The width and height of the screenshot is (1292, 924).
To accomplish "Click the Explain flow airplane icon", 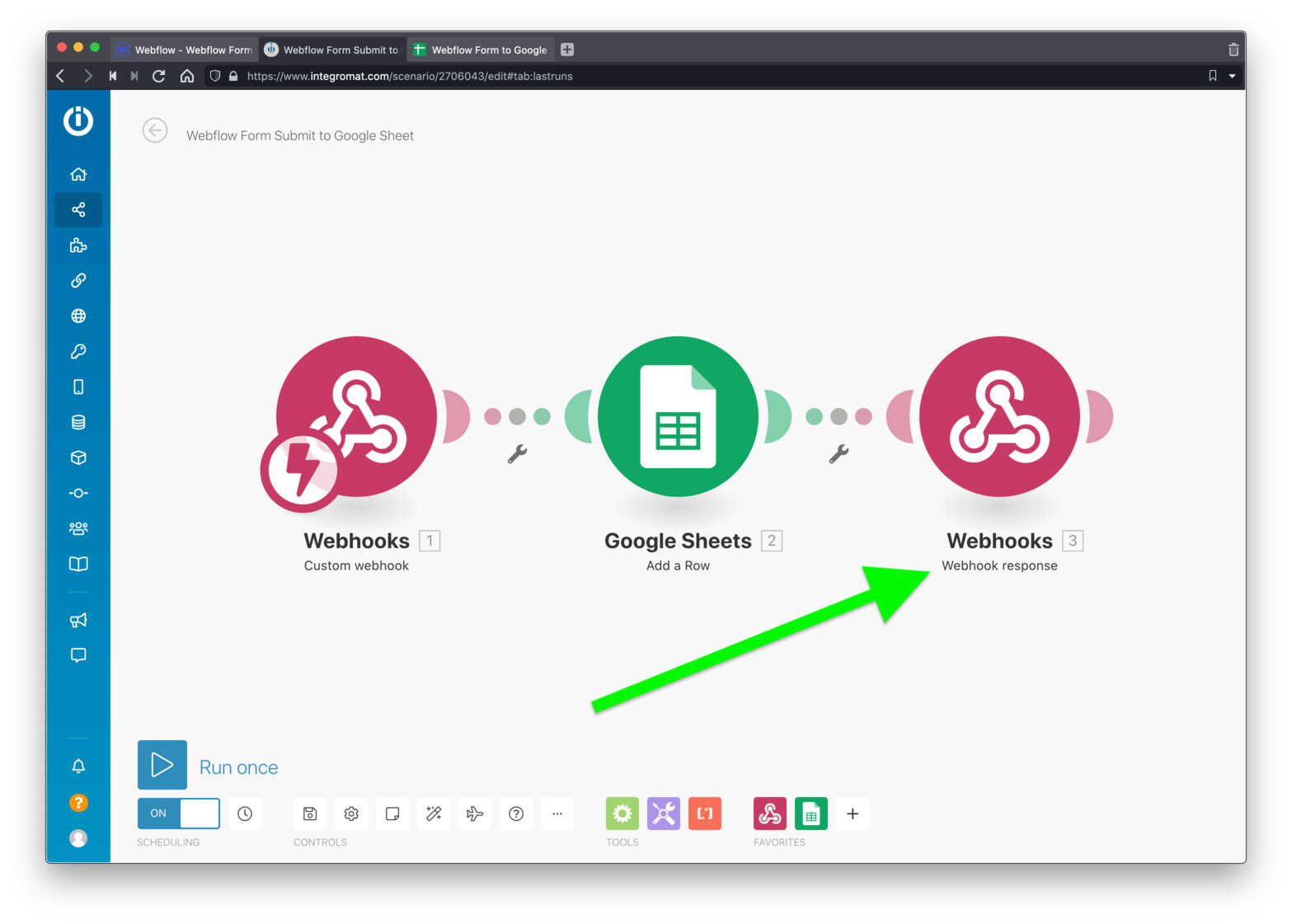I will [475, 814].
